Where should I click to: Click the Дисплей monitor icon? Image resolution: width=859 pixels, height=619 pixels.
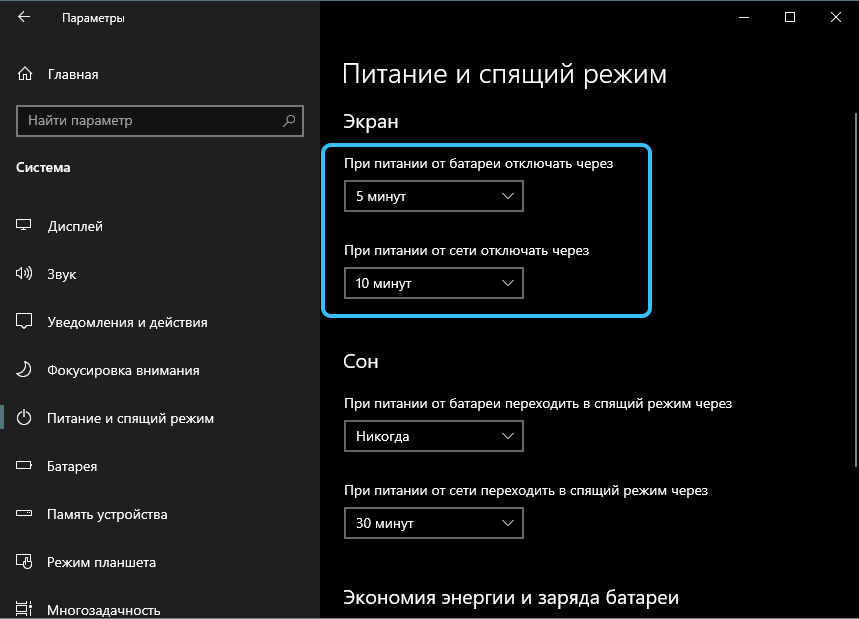click(25, 226)
